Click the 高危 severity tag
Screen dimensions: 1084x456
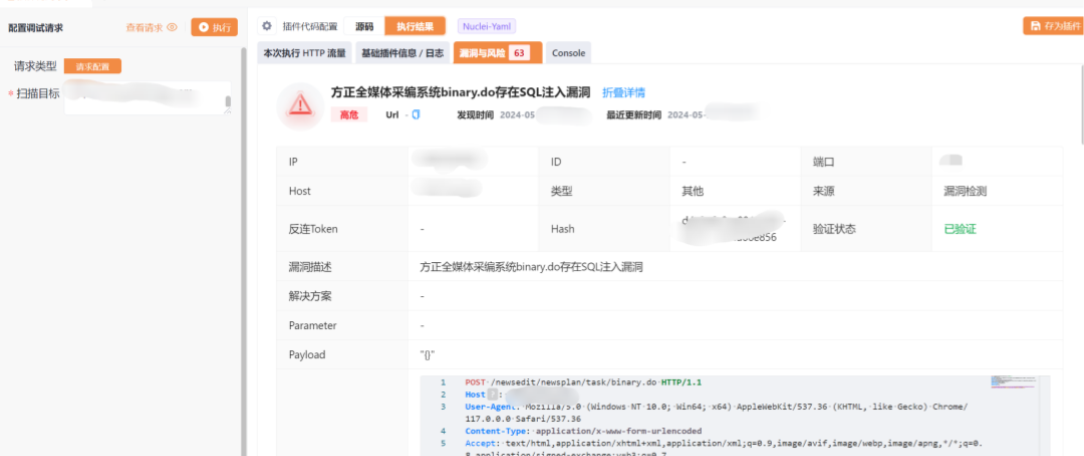349,115
